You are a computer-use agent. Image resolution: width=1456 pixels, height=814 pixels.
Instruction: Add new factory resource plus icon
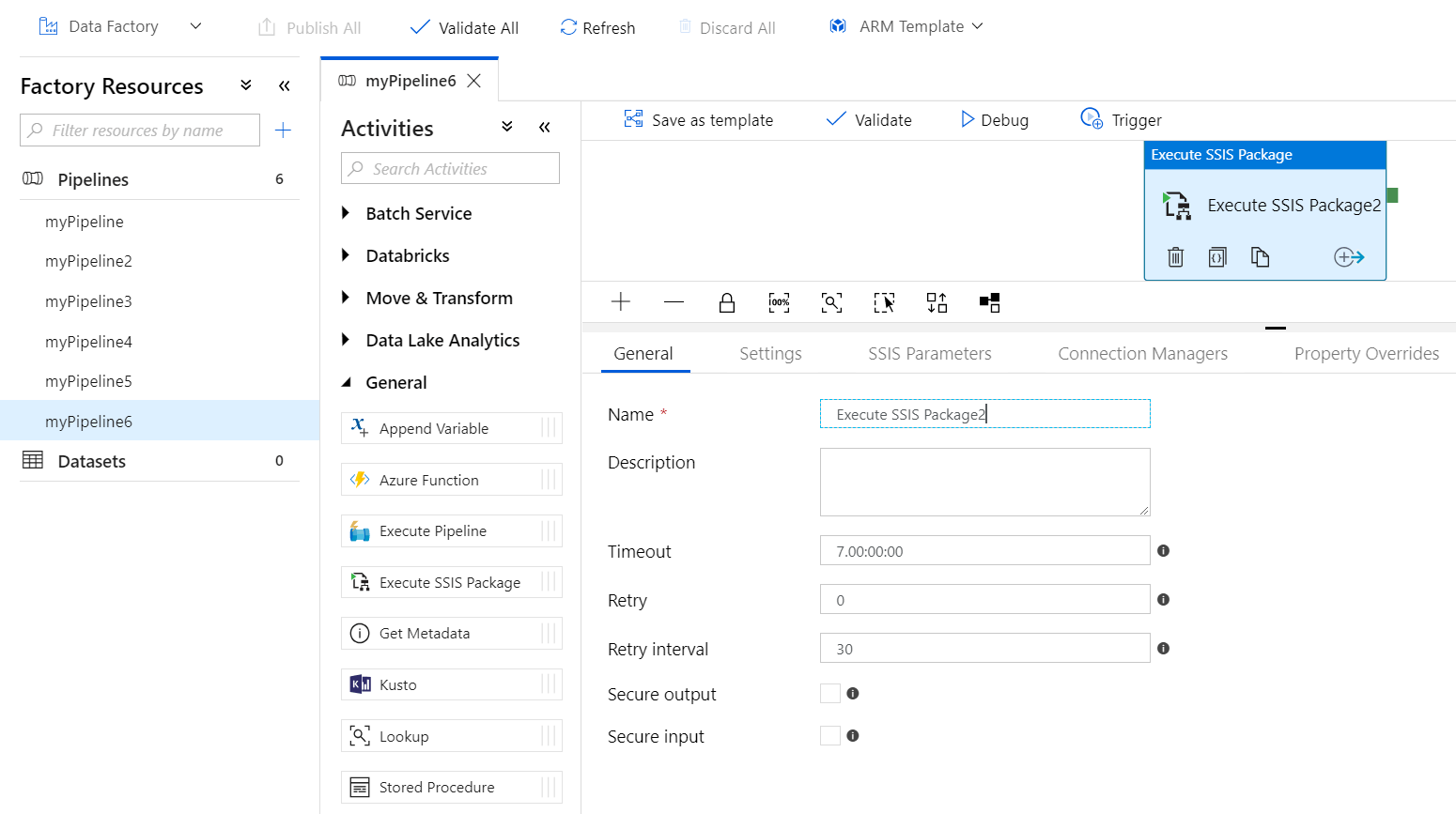tap(283, 131)
